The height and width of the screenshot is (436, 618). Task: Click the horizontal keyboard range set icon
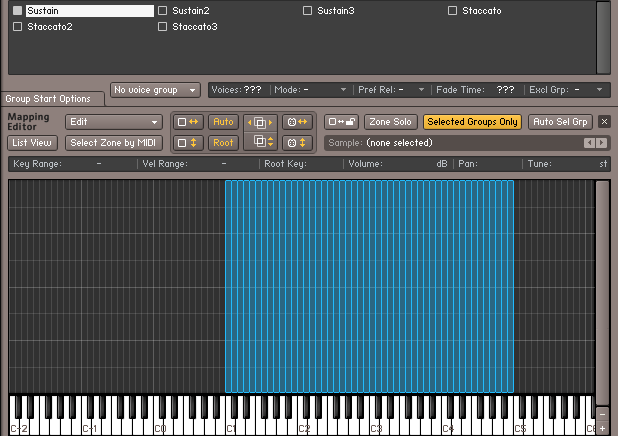click(297, 122)
